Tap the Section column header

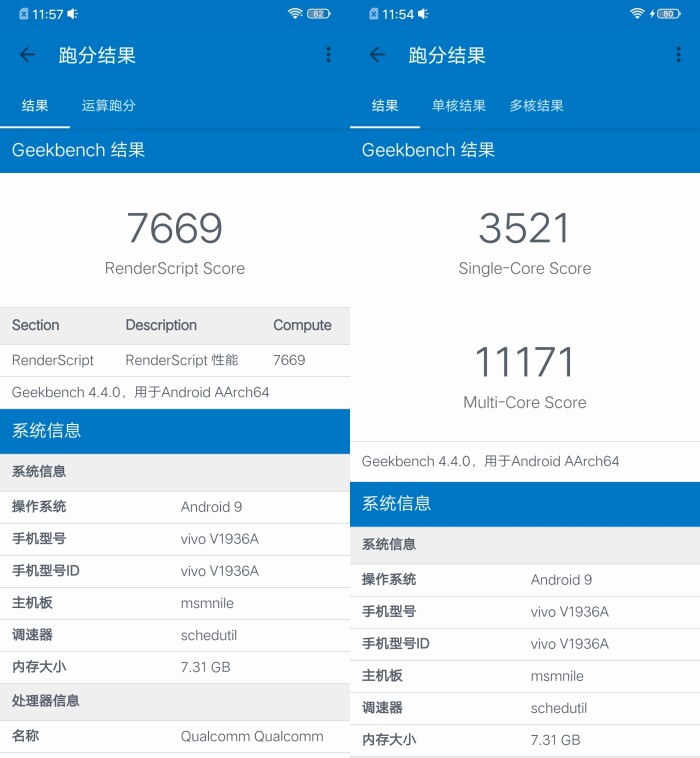coord(35,325)
